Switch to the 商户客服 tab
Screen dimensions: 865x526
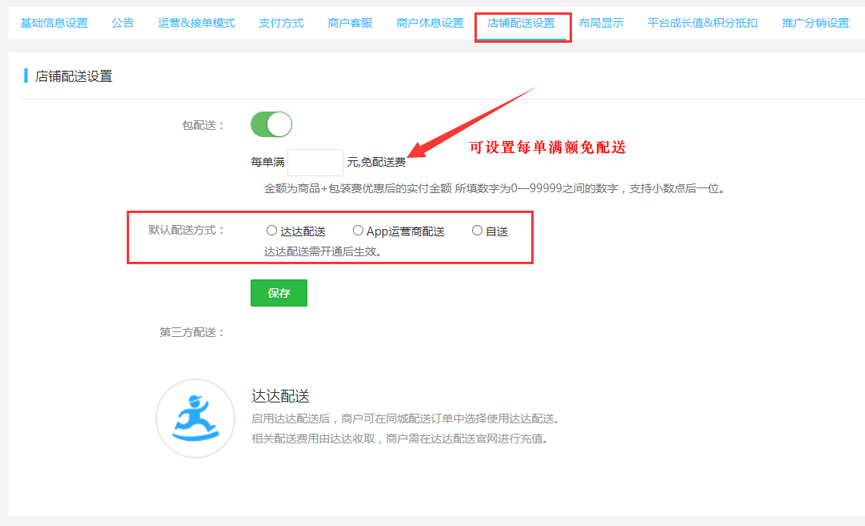[350, 23]
